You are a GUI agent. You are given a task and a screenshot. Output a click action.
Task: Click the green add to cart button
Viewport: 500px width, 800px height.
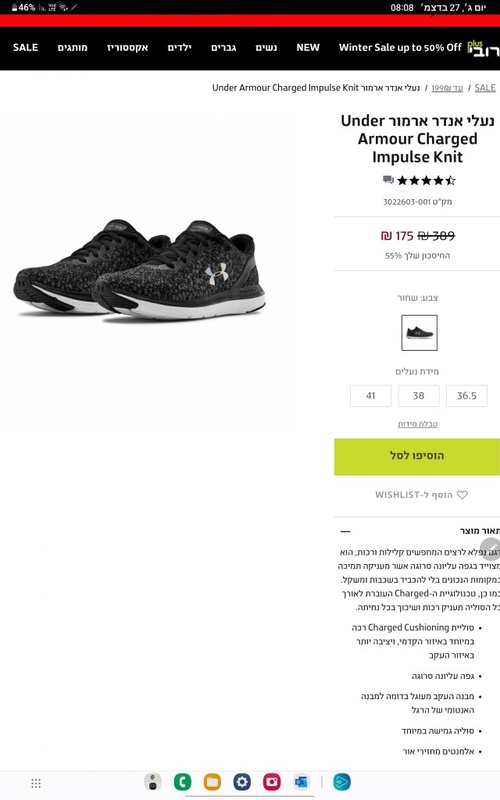(417, 457)
